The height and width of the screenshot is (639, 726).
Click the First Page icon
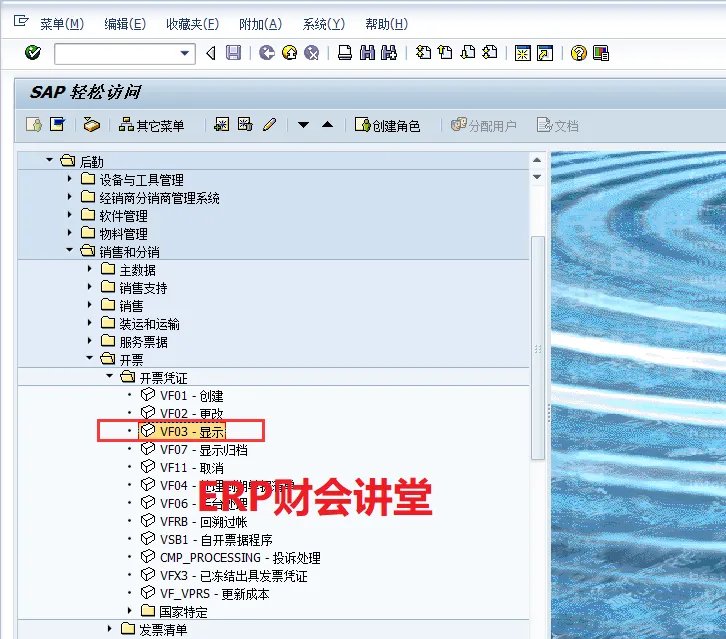423,53
